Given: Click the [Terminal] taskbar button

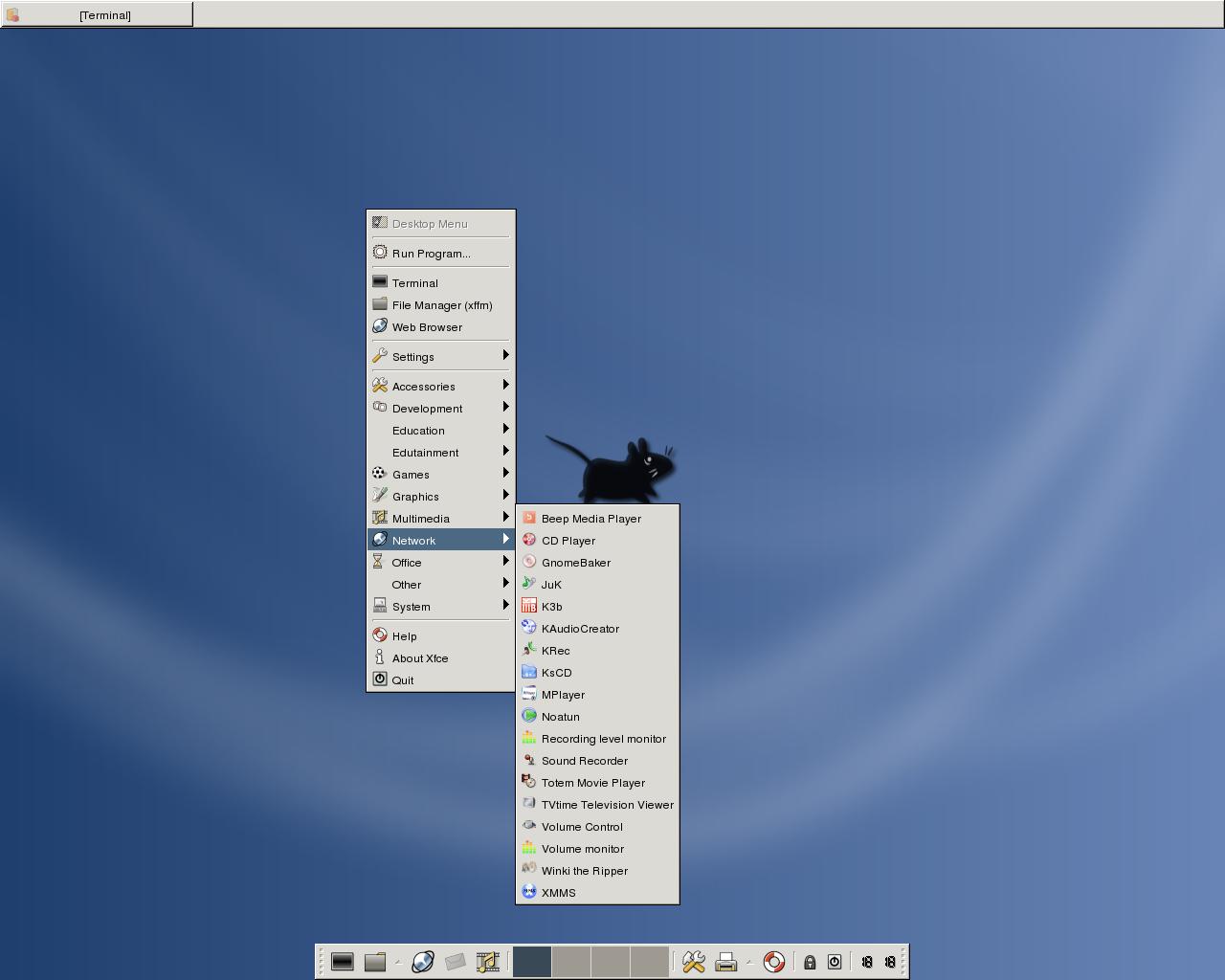Looking at the screenshot, I should (x=97, y=14).
